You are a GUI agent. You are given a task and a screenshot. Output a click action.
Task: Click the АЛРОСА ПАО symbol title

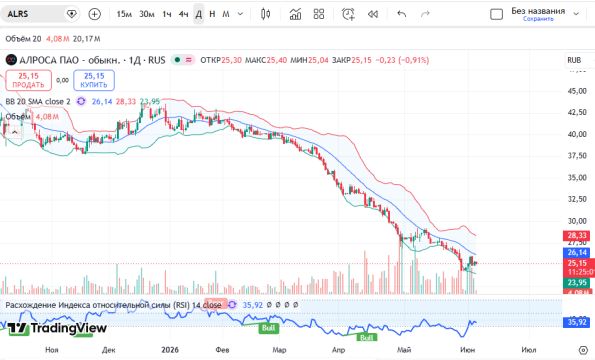(x=92, y=60)
